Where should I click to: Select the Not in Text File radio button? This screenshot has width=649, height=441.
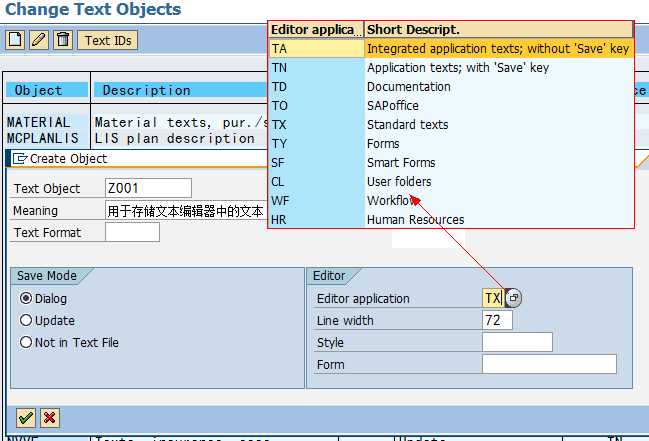[x=26, y=342]
